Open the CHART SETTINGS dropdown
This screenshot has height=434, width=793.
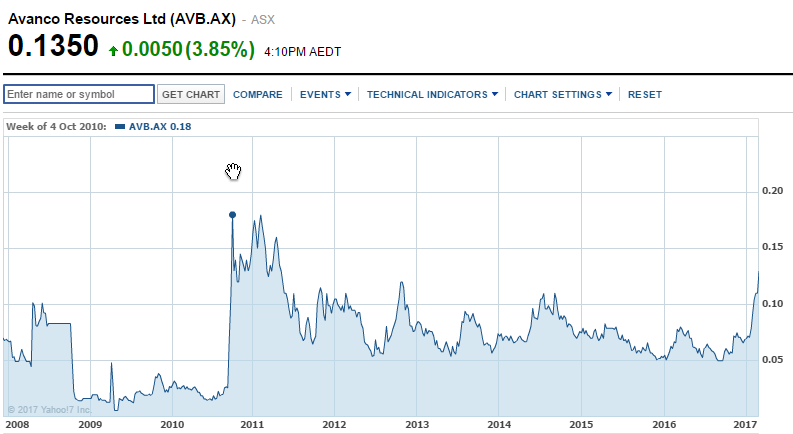(562, 95)
